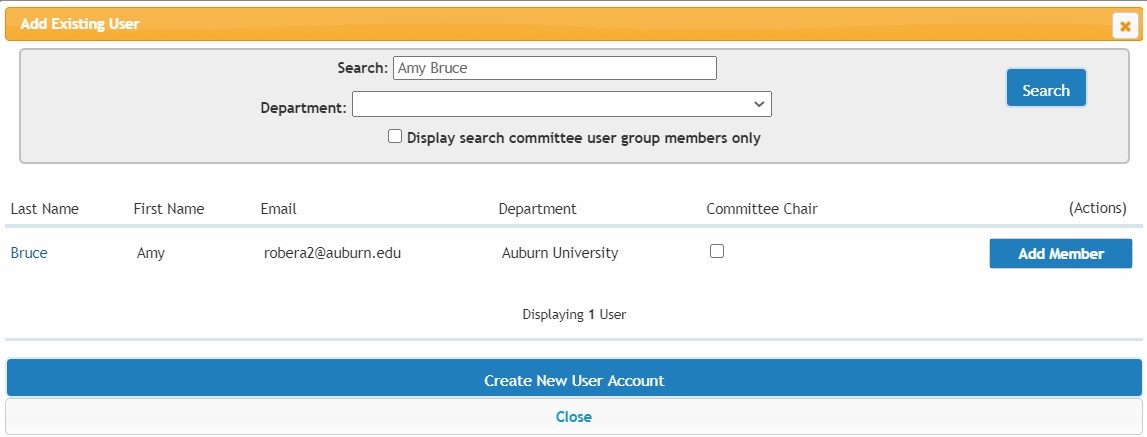Close the dialog with the X icon
The height and width of the screenshot is (437, 1147).
pos(1126,26)
